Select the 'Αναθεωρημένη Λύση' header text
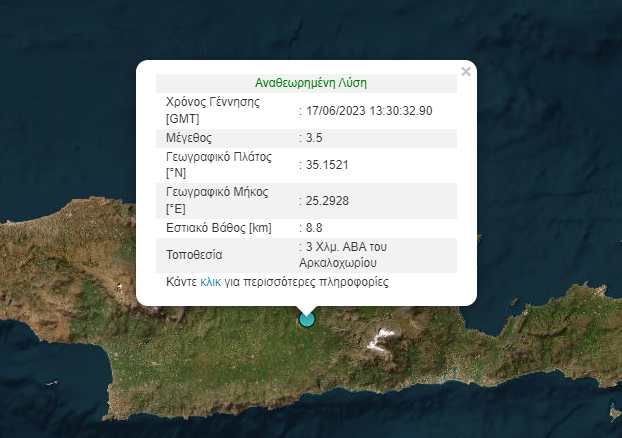622x438 pixels. (311, 83)
